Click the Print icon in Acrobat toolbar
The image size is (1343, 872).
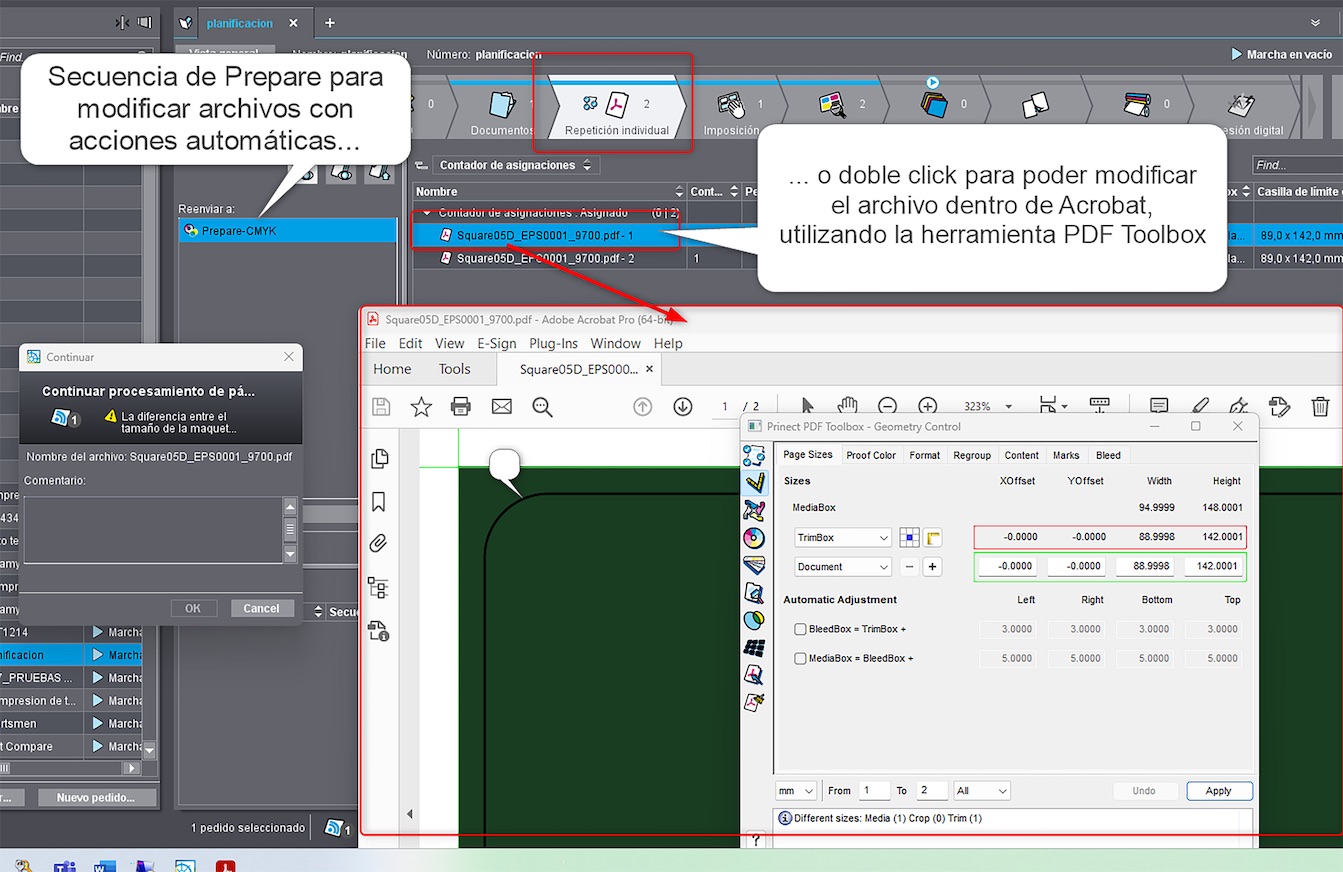[461, 406]
